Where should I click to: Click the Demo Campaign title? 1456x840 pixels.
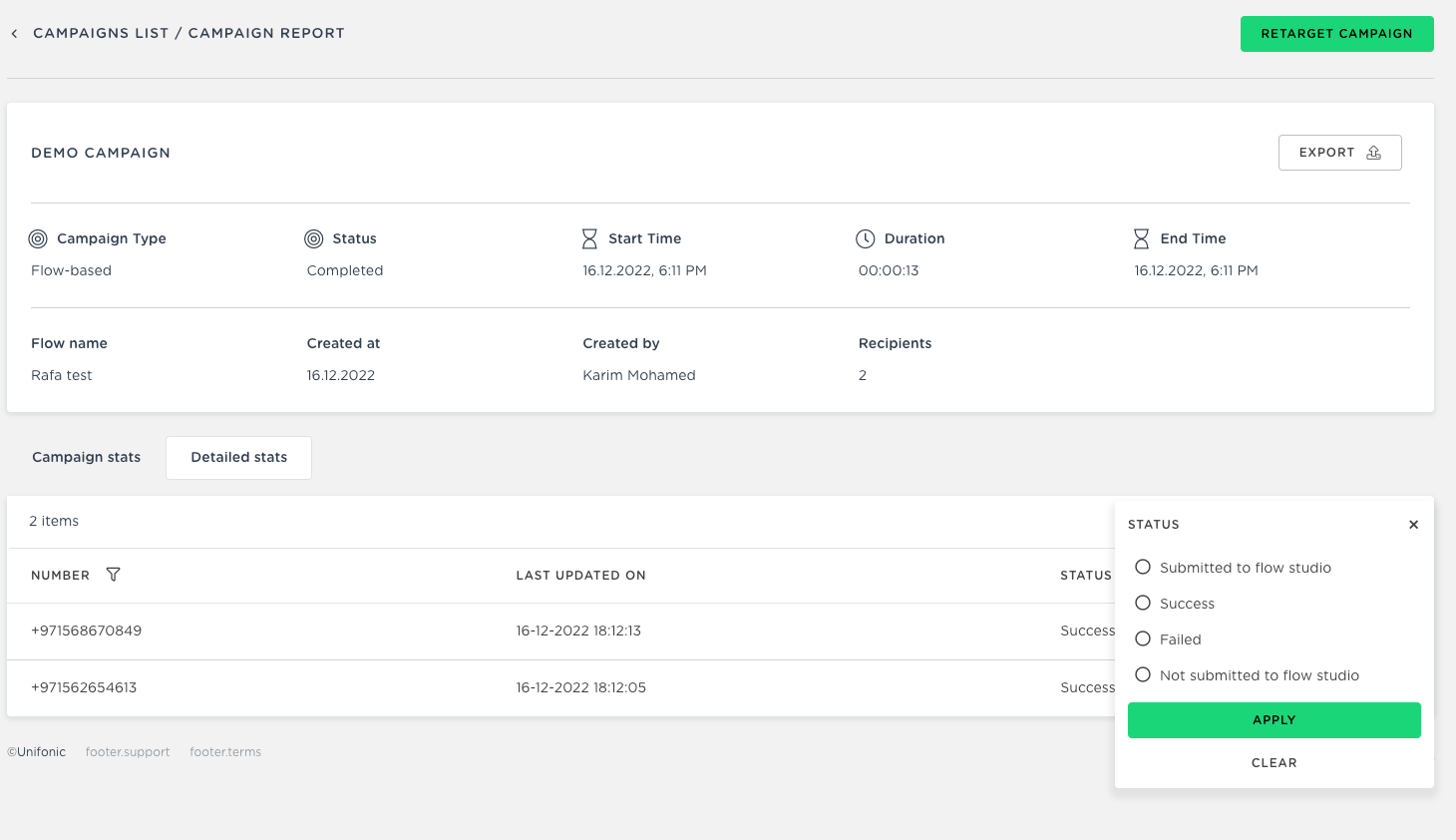click(x=101, y=153)
